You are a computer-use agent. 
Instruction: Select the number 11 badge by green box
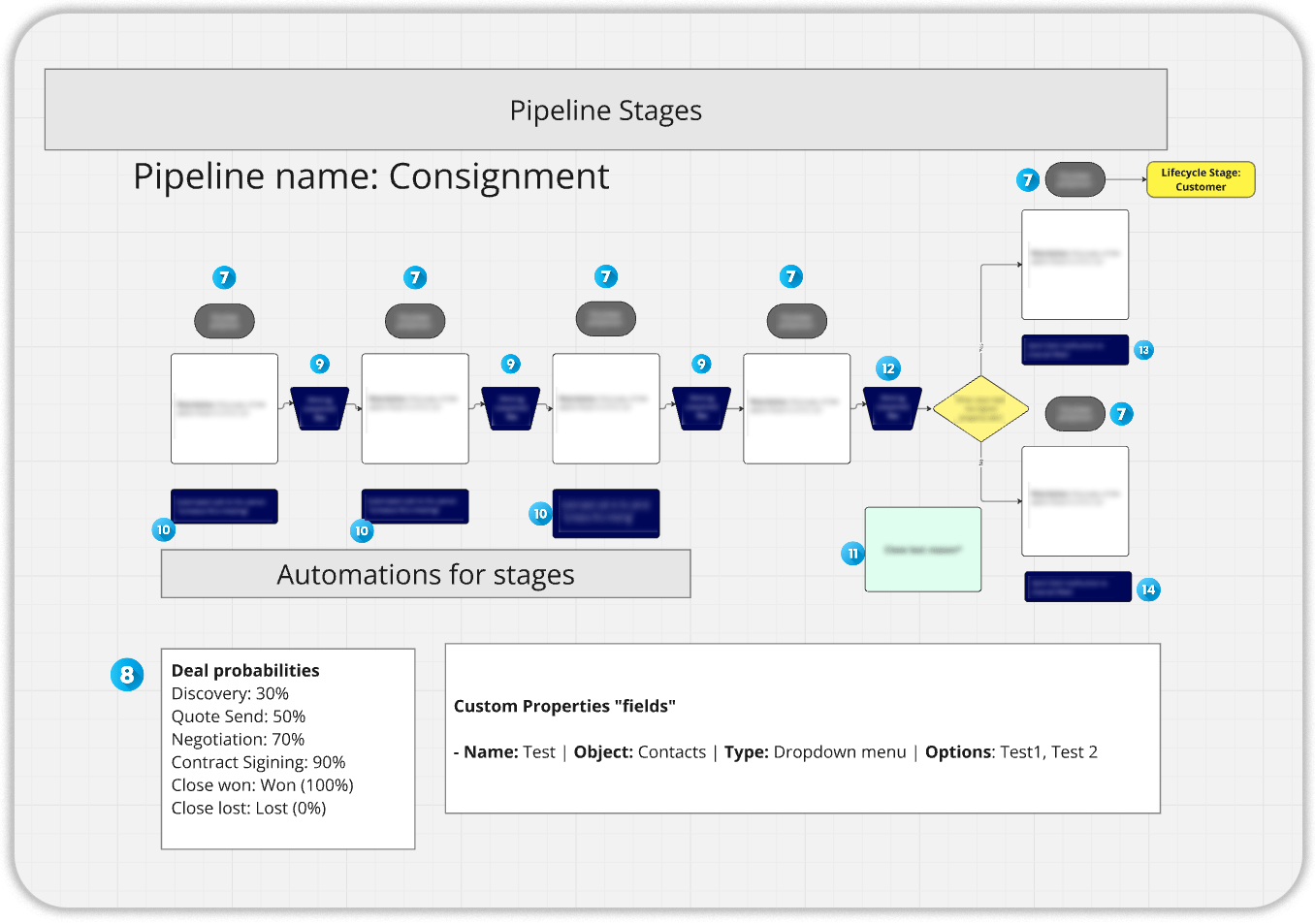pyautogui.click(x=852, y=554)
